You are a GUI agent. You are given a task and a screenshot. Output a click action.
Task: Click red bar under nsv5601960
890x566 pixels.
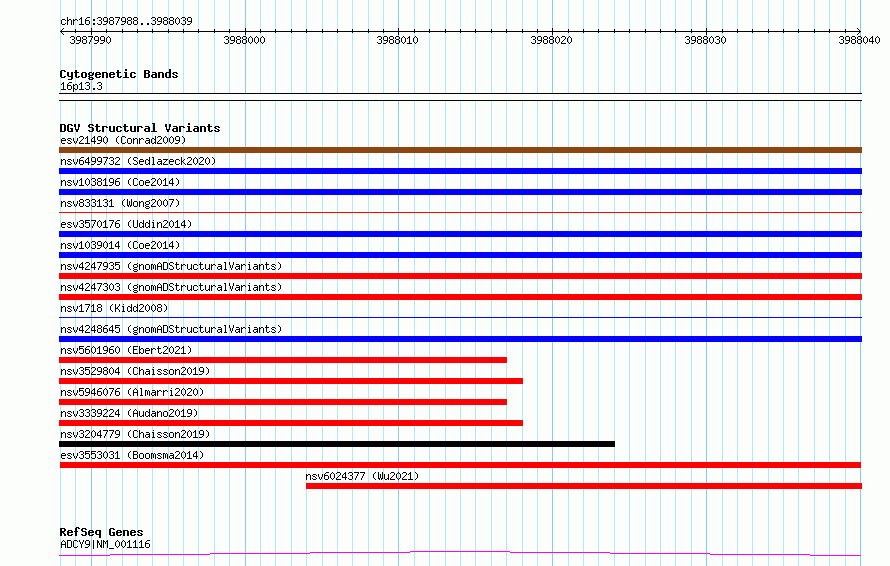pos(283,360)
